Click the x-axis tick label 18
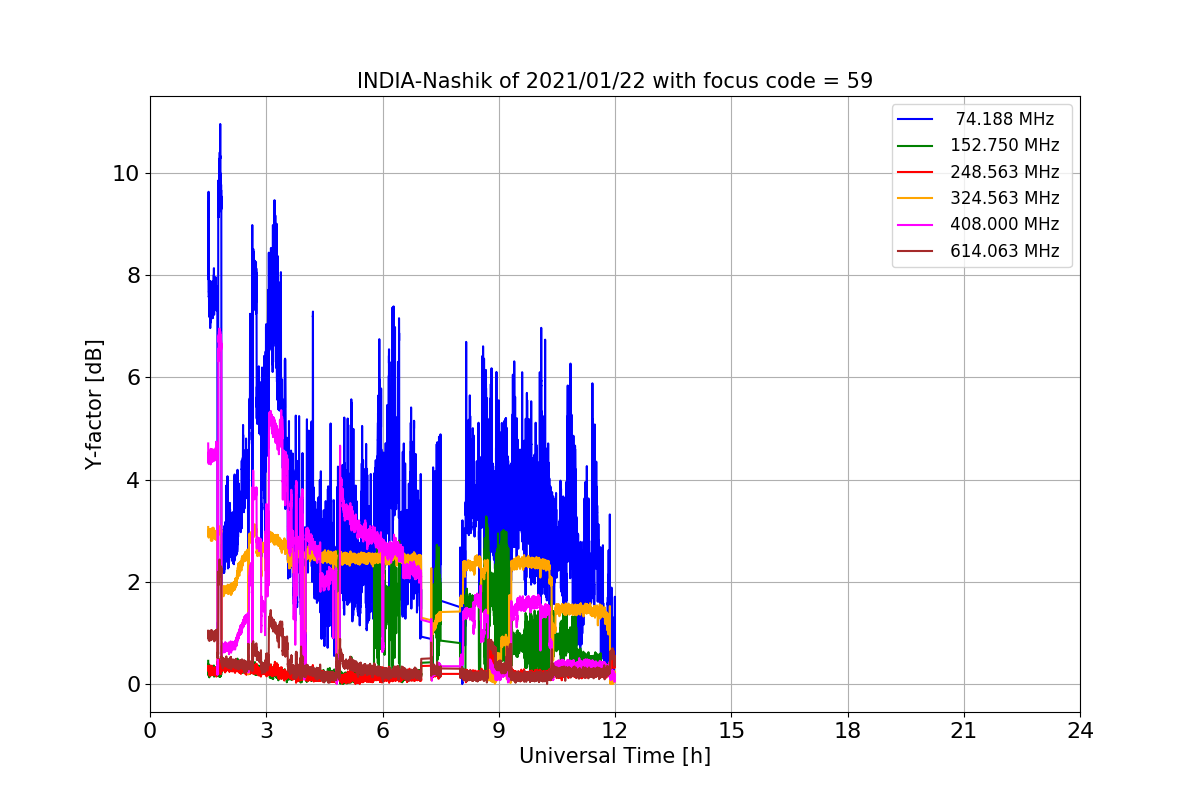This screenshot has width=1200, height=800. pos(848,731)
